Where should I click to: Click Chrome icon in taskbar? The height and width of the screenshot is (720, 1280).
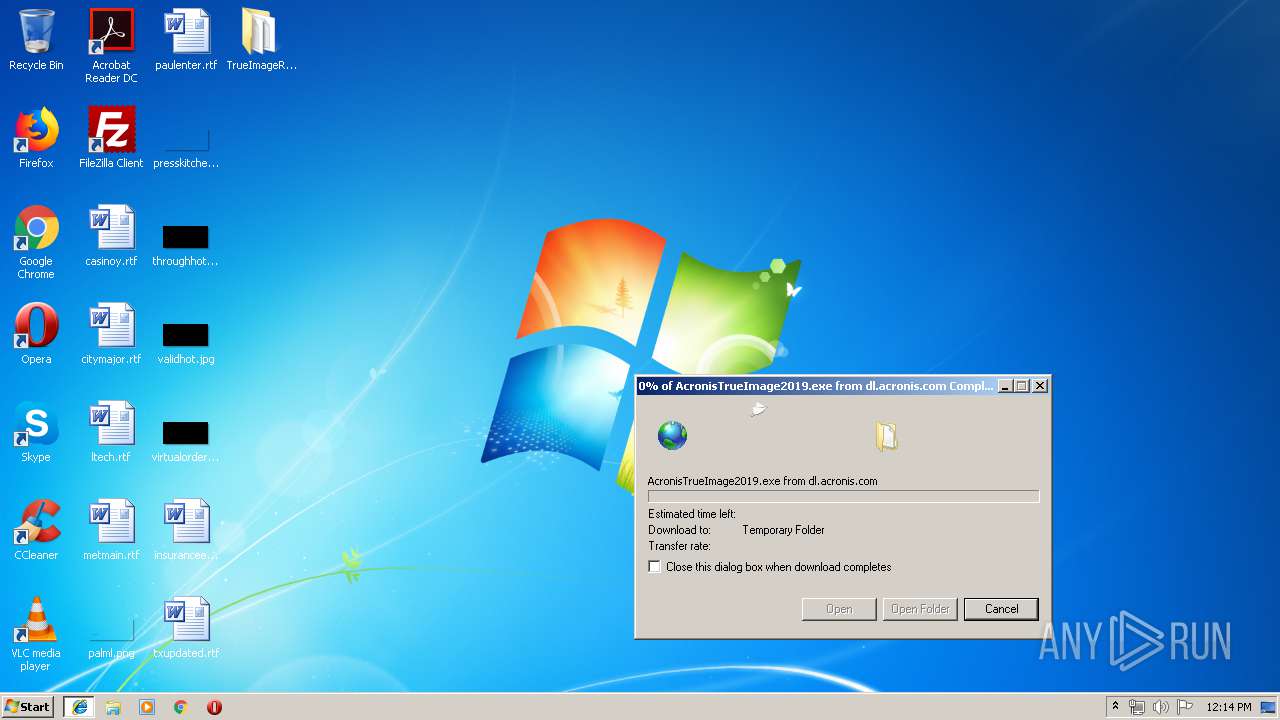pos(181,707)
